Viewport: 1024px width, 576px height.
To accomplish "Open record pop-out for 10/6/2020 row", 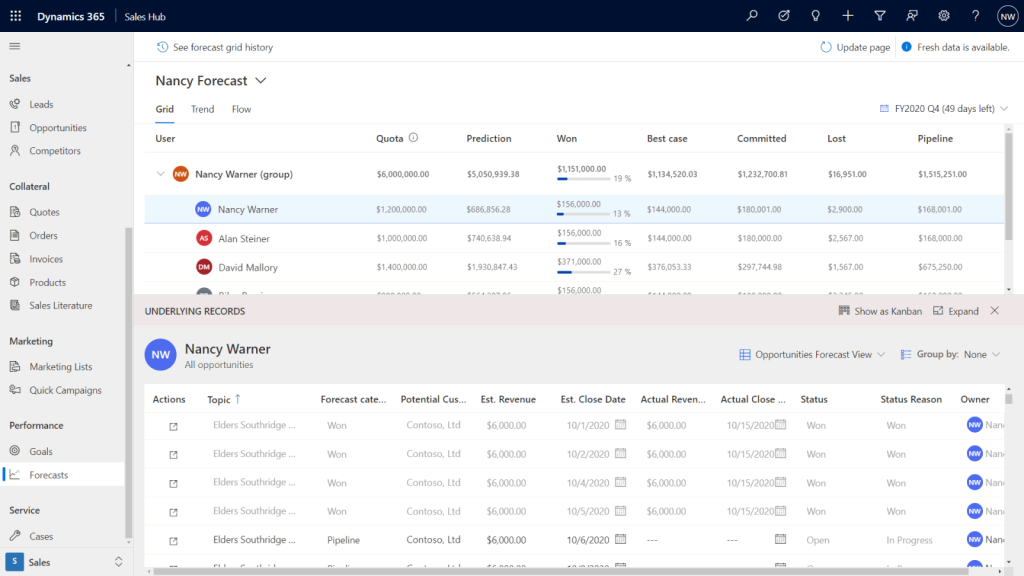I will (x=173, y=541).
